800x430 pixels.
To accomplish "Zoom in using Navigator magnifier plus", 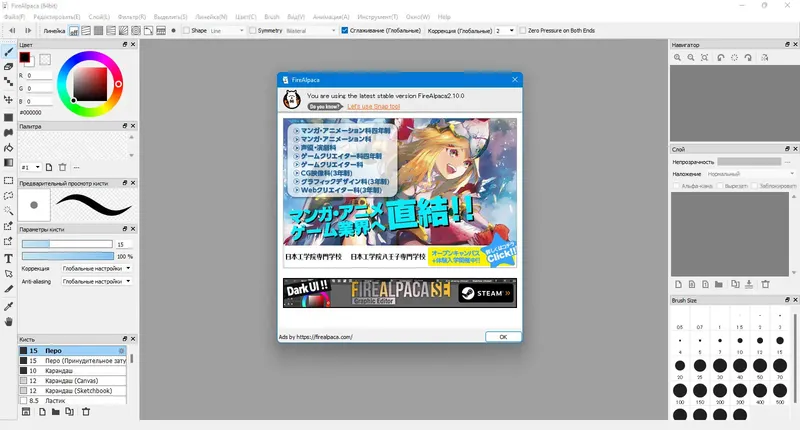I will point(678,58).
